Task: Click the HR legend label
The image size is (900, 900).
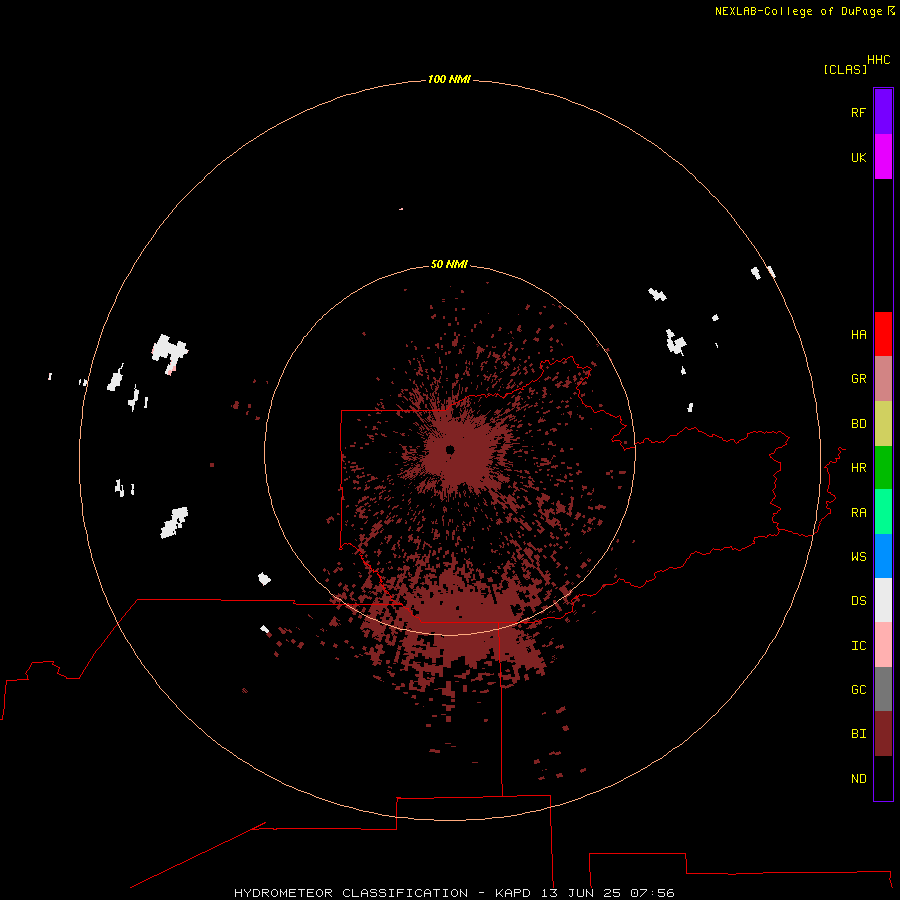Action: point(859,468)
